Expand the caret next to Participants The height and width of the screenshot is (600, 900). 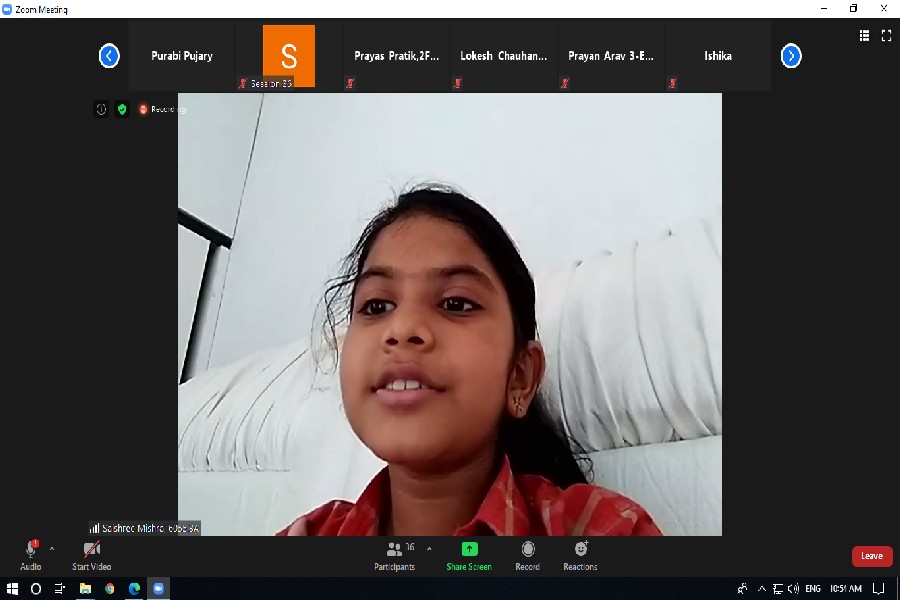(429, 548)
